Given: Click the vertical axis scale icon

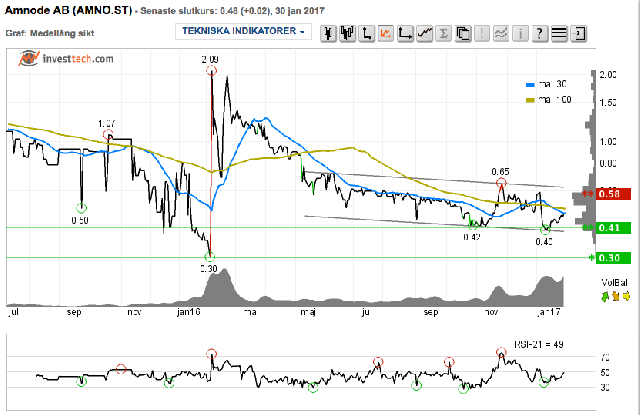Looking at the screenshot, I should tap(367, 33).
